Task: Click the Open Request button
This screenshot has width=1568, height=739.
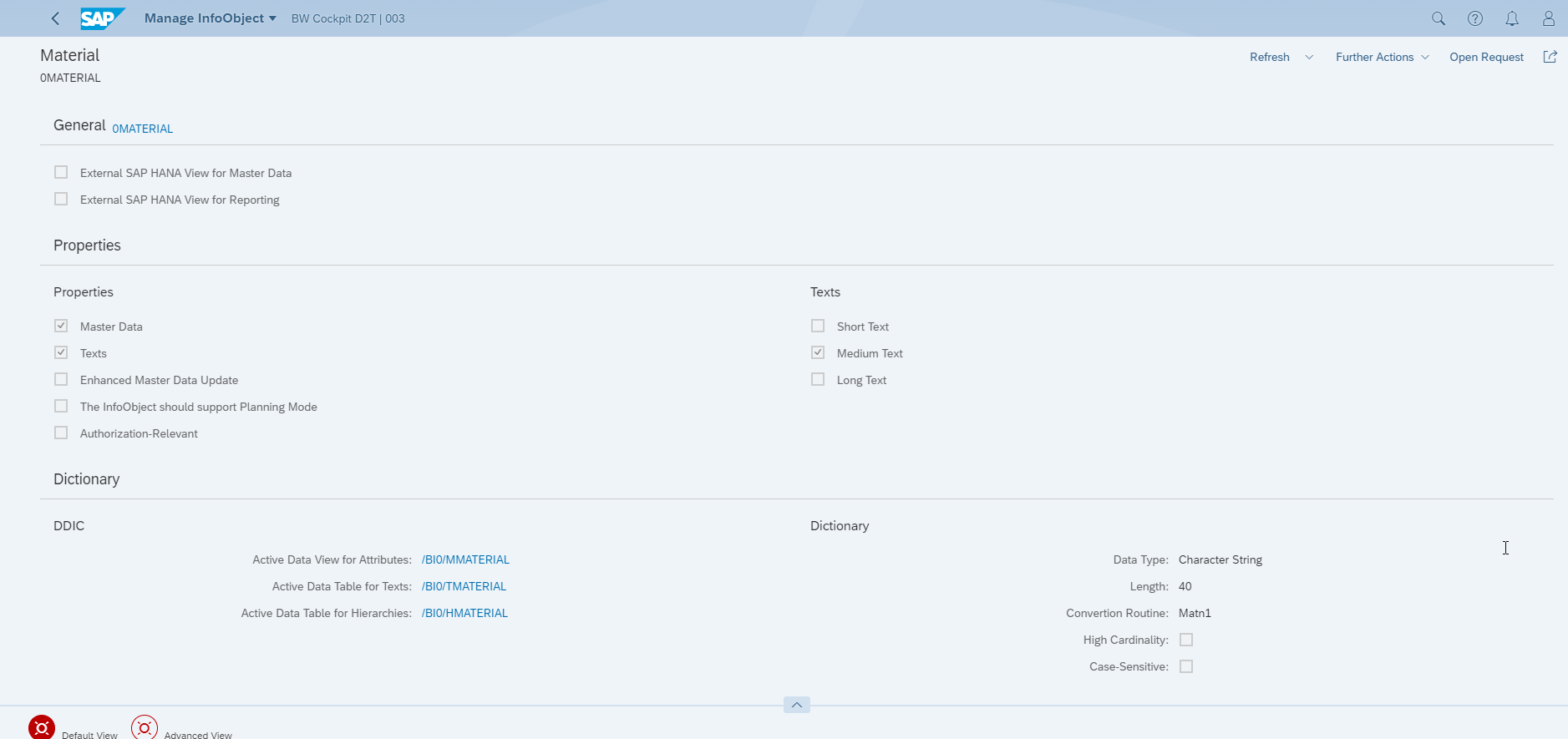Action: (1486, 57)
